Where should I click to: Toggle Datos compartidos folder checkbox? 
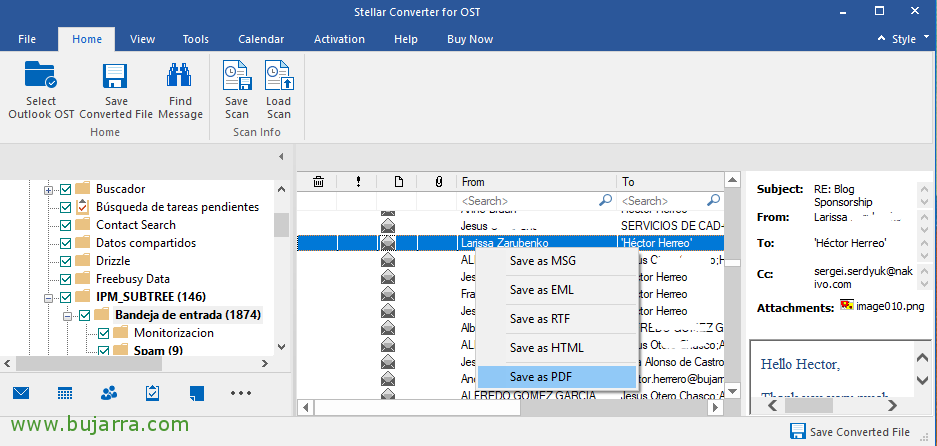click(66, 243)
